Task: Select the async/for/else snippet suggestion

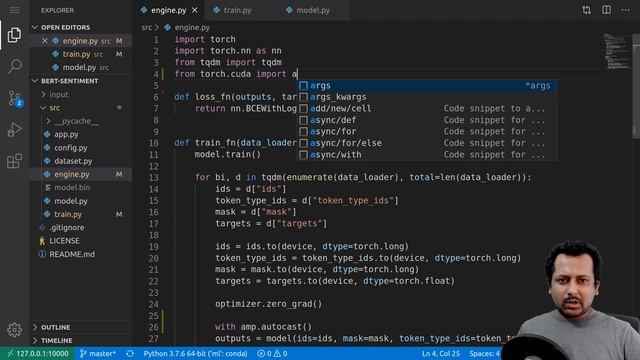Action: point(427,143)
